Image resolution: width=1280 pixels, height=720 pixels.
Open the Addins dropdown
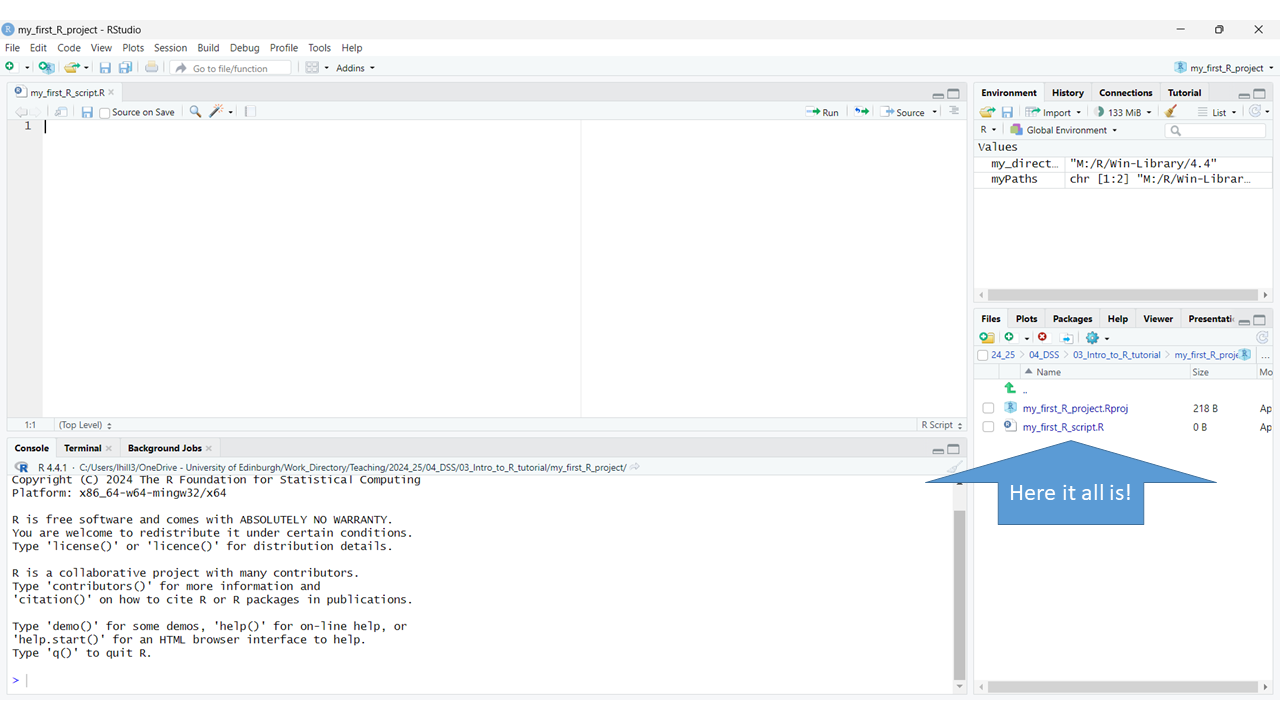coord(356,68)
